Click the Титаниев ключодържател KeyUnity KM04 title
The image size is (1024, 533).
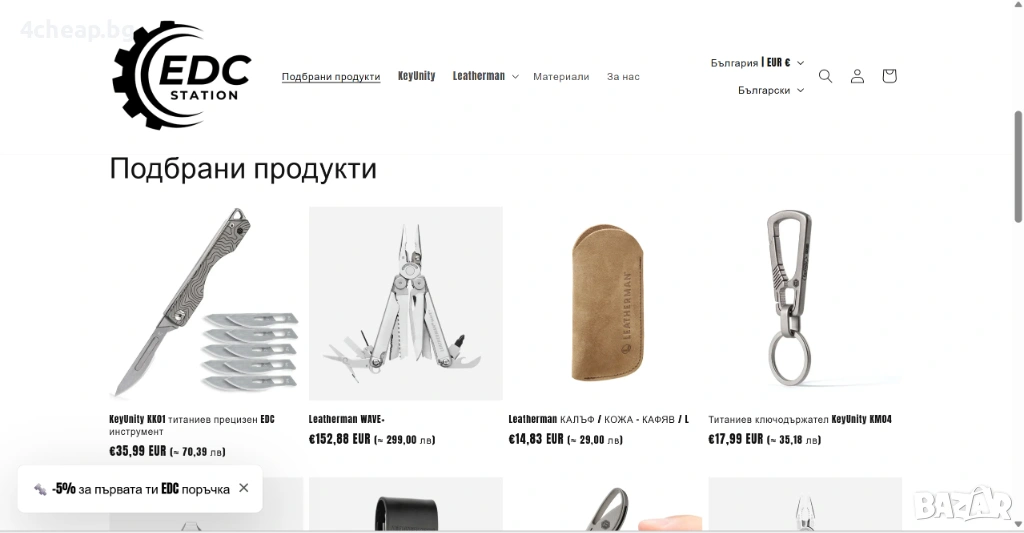[x=800, y=419]
